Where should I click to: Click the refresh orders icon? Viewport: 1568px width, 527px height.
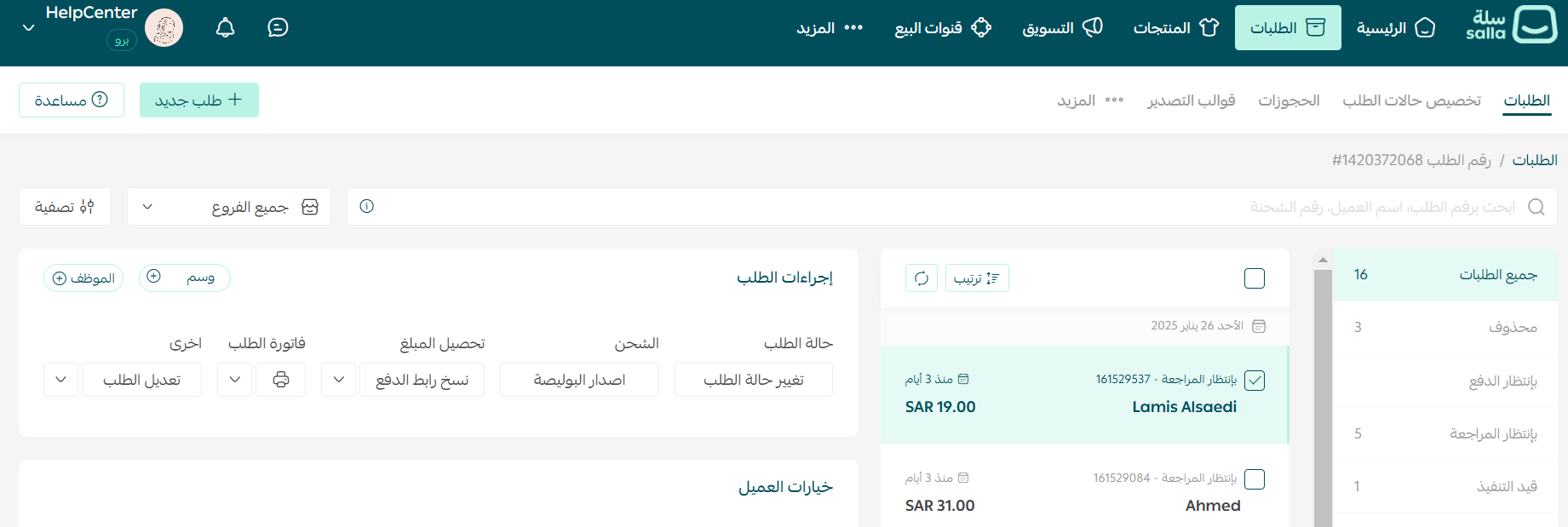click(922, 278)
